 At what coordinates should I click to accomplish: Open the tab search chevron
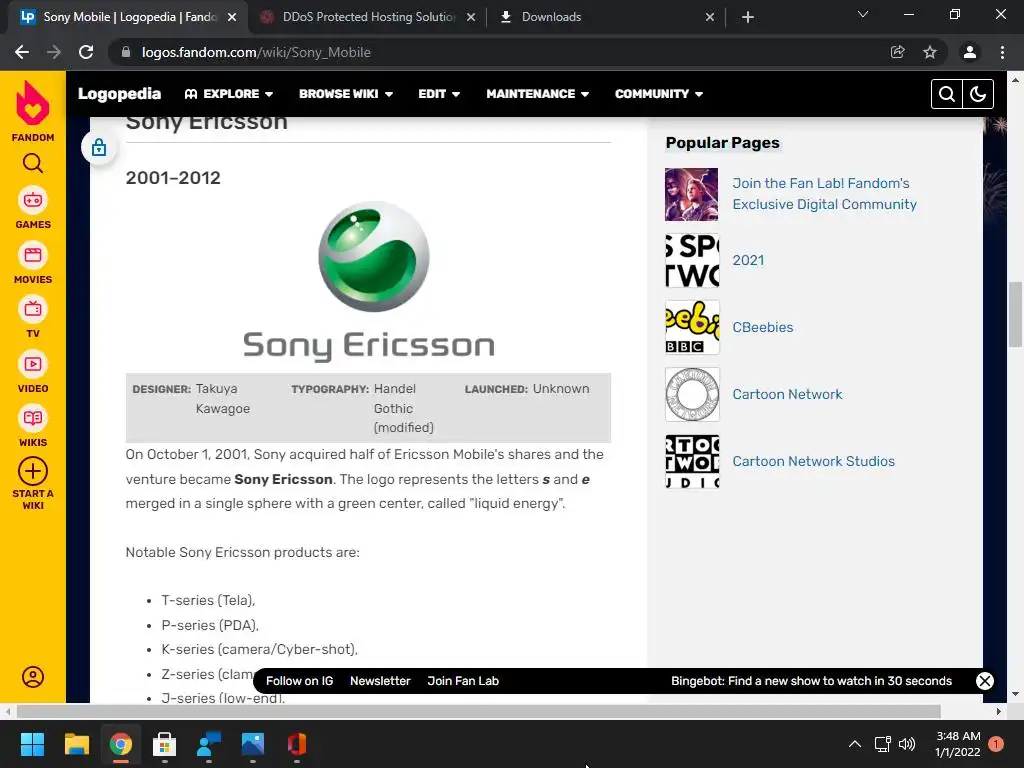[863, 14]
